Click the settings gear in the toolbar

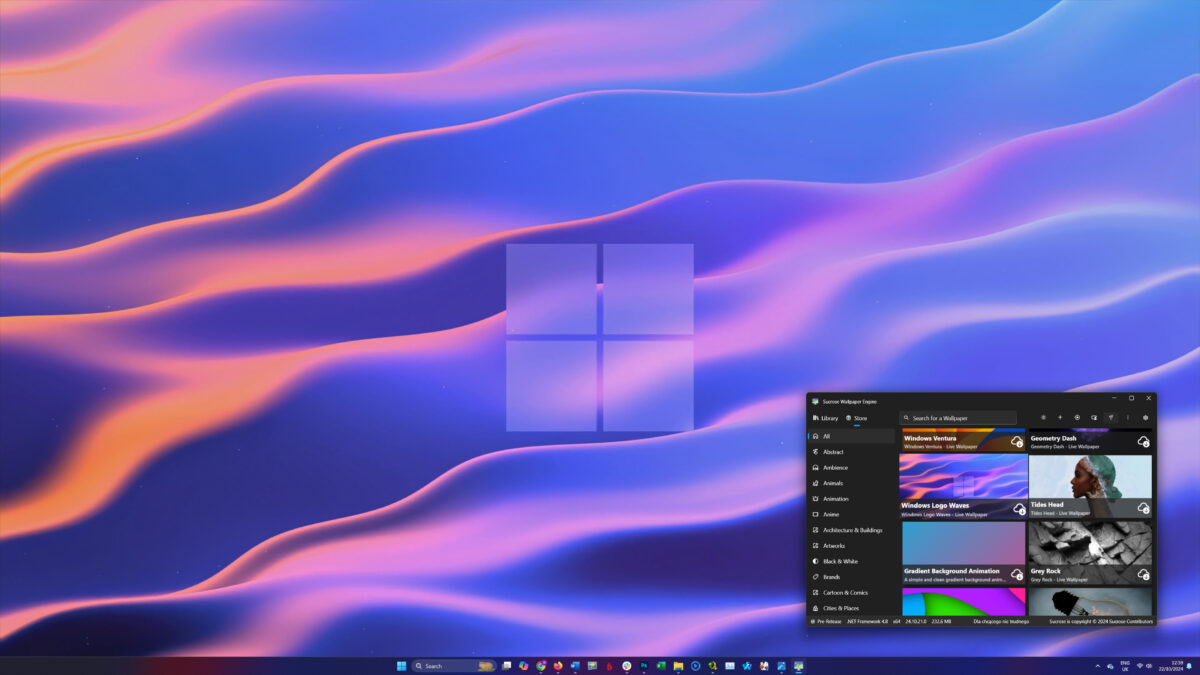point(1145,418)
